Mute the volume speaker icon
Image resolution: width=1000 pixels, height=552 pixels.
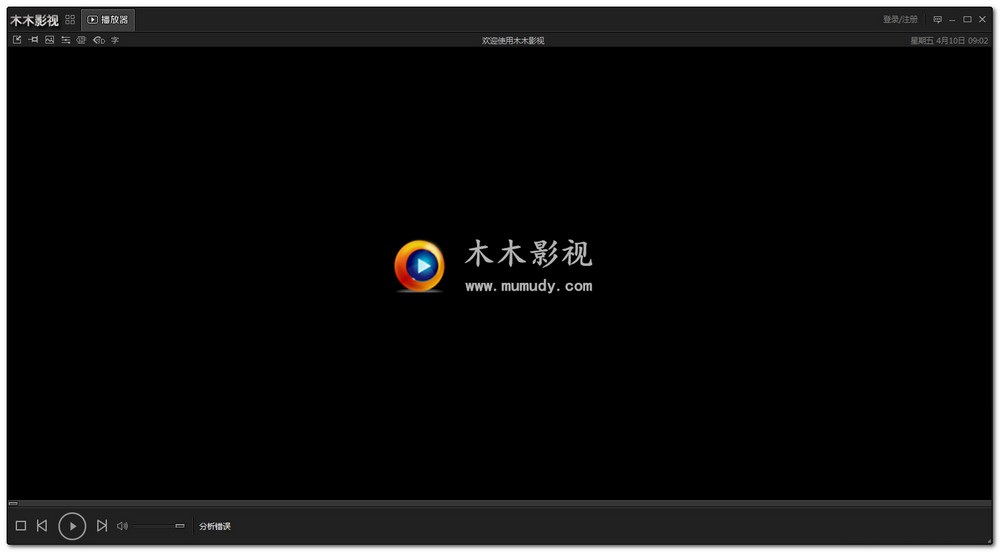click(122, 526)
